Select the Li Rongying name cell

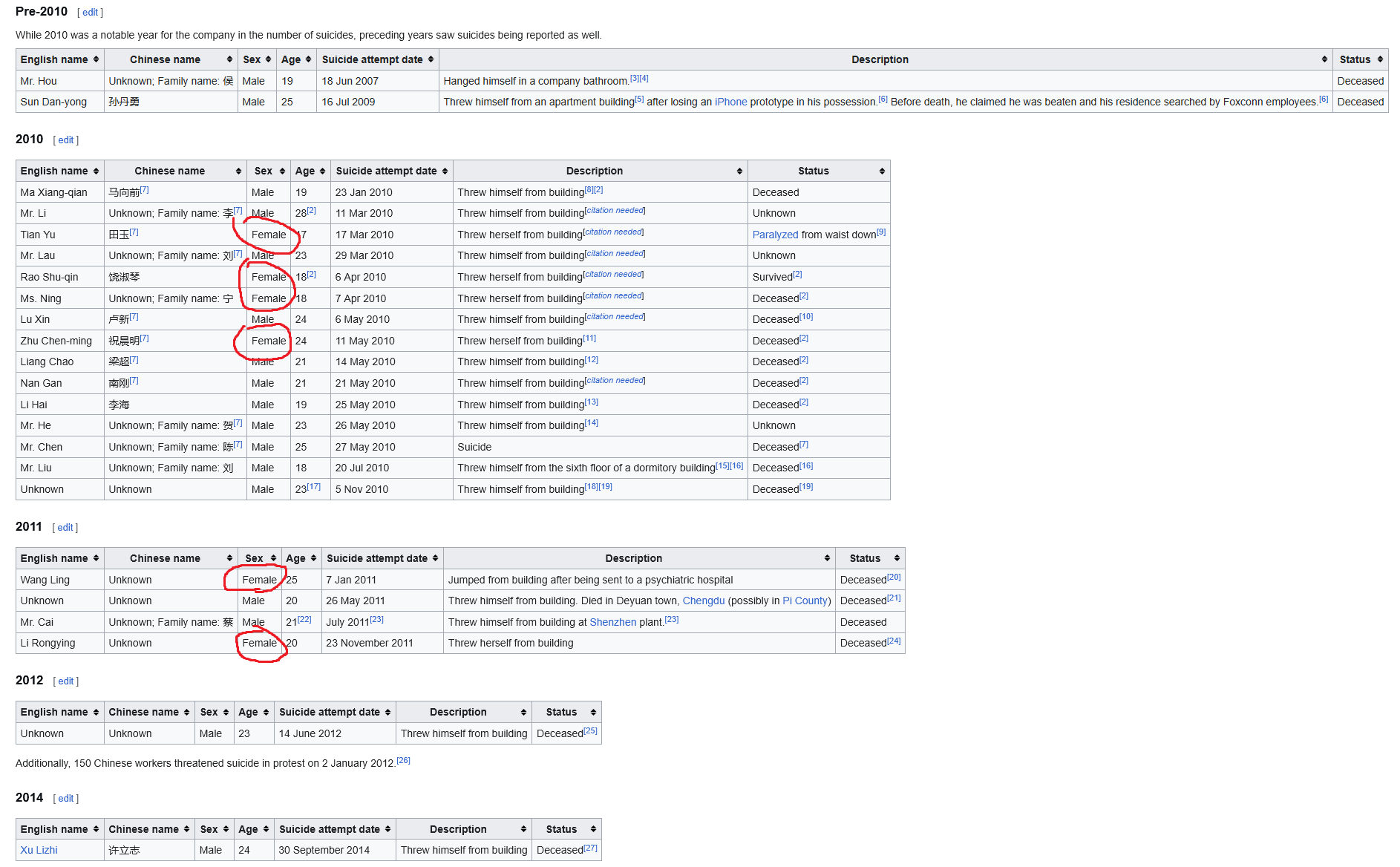coord(60,643)
